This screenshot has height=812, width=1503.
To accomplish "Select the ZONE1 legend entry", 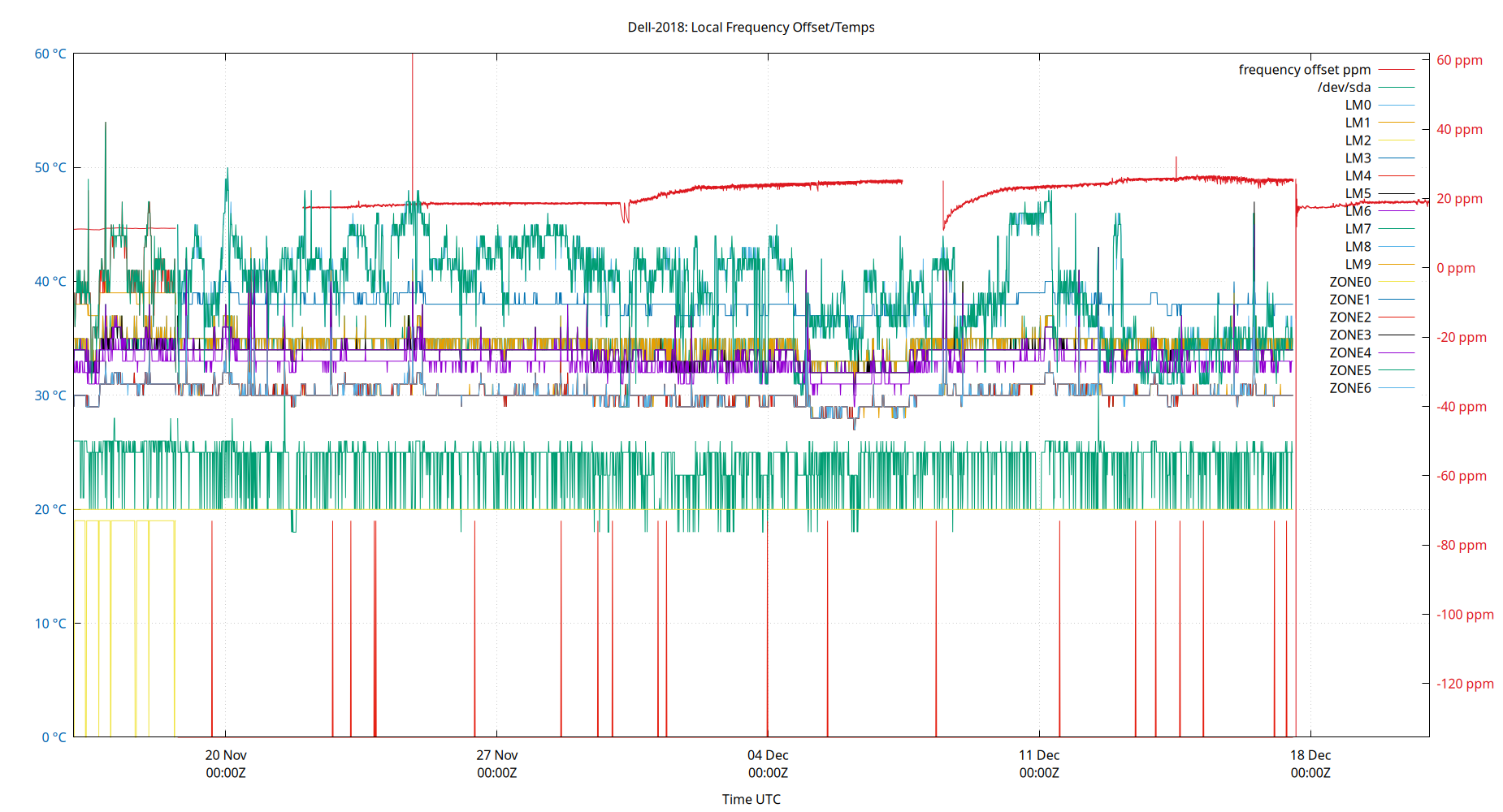I will pyautogui.click(x=1350, y=299).
